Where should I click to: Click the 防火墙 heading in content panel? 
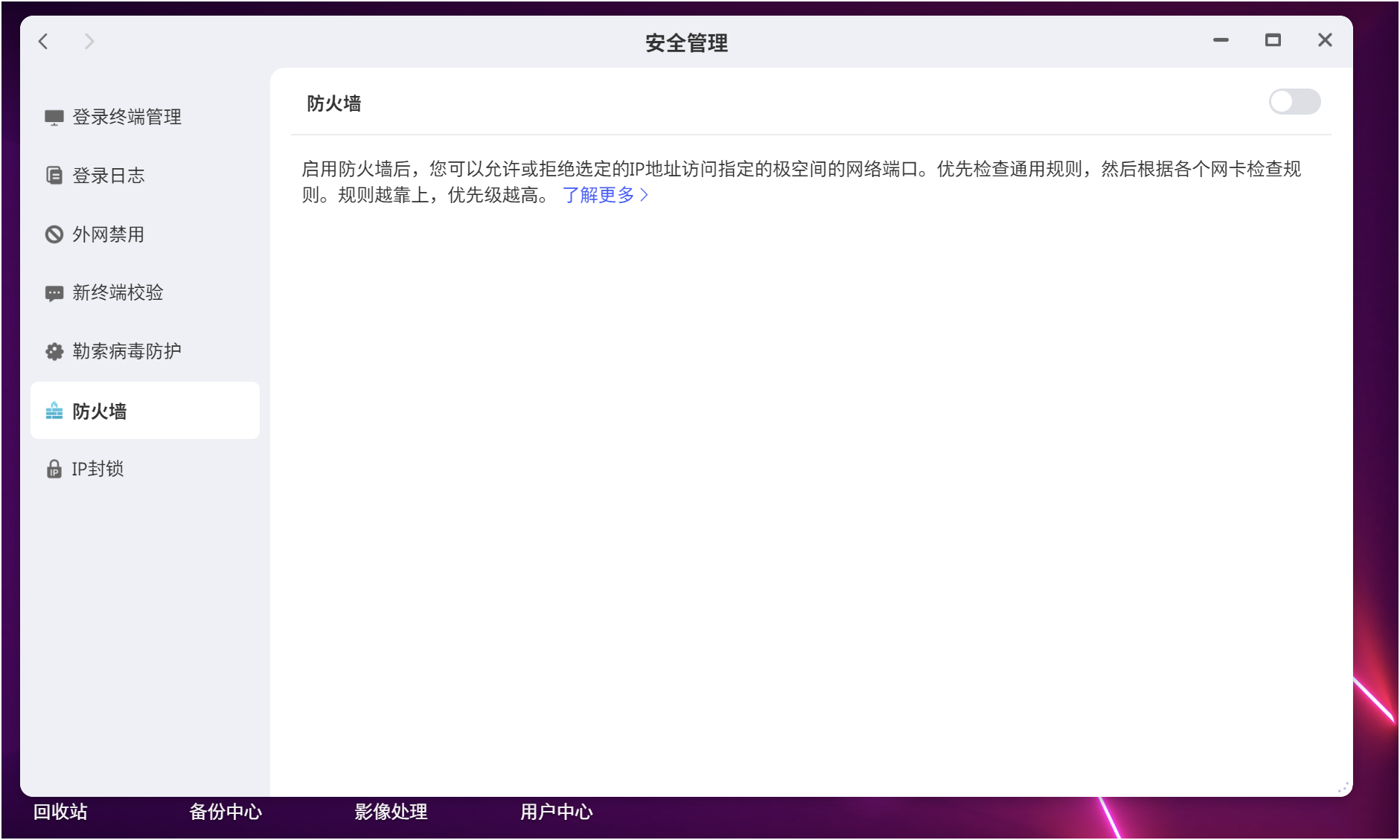click(x=334, y=103)
